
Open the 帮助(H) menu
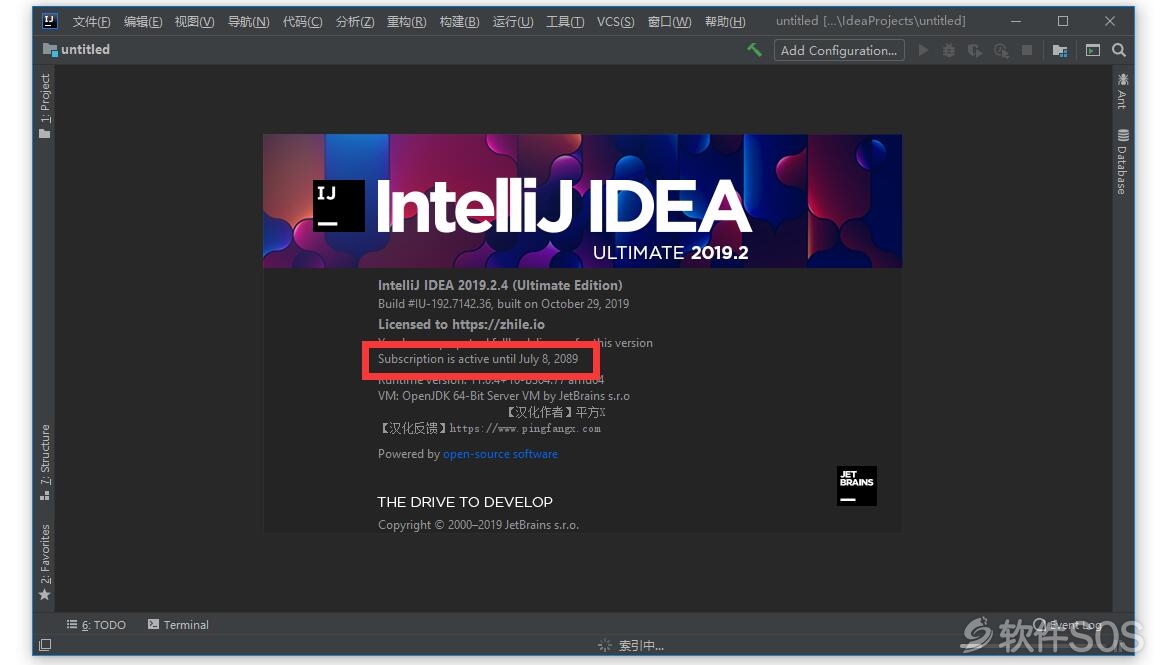(725, 21)
